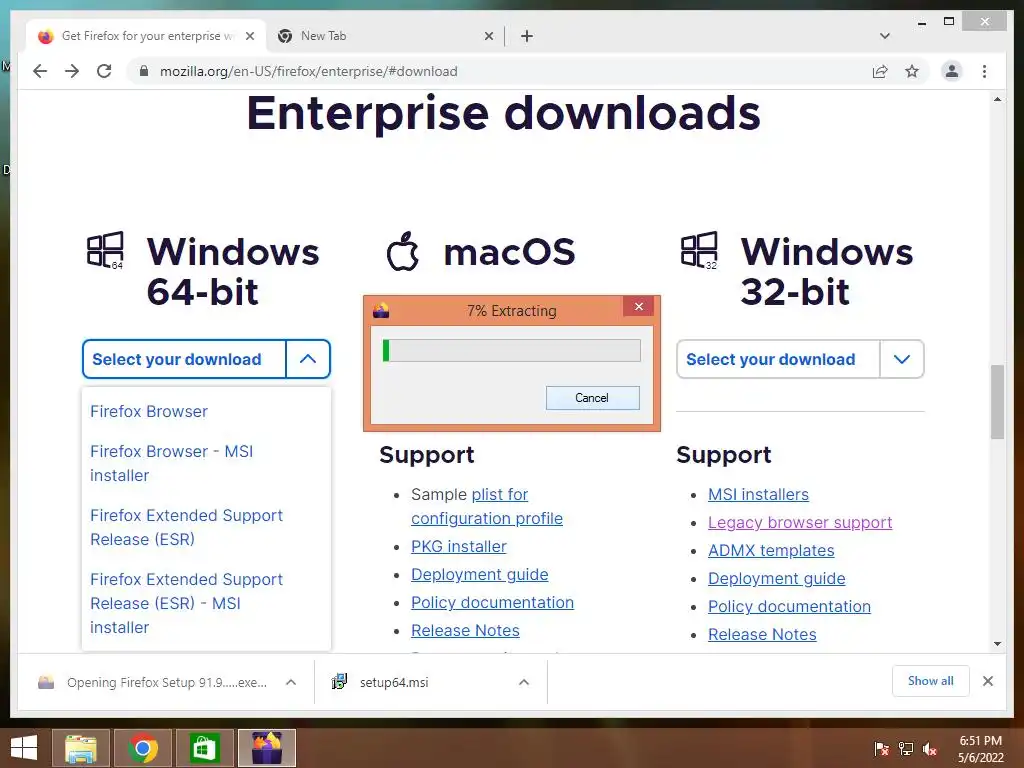The image size is (1024, 768).
Task: Switch to the New Tab tab
Action: (x=385, y=36)
